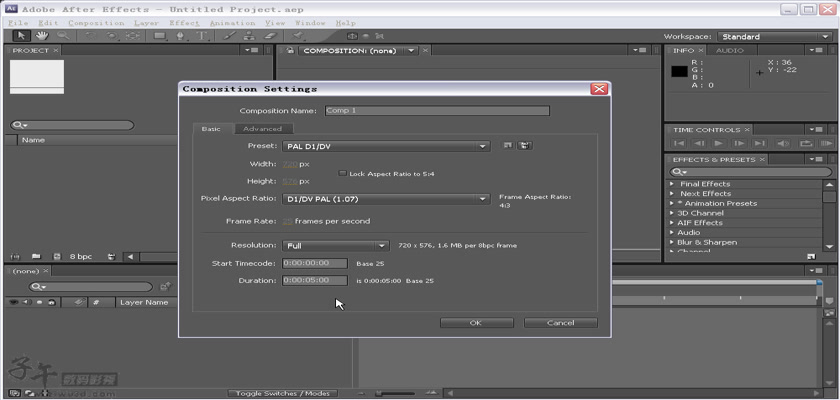Click the Composition Name input field
Viewport: 840px width, 400px height.
click(x=437, y=111)
